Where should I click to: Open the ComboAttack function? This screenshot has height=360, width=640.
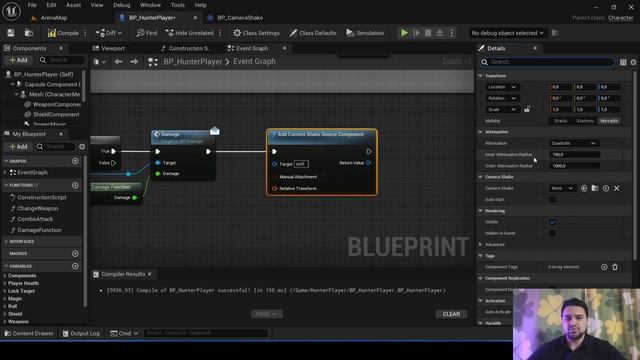(35, 219)
